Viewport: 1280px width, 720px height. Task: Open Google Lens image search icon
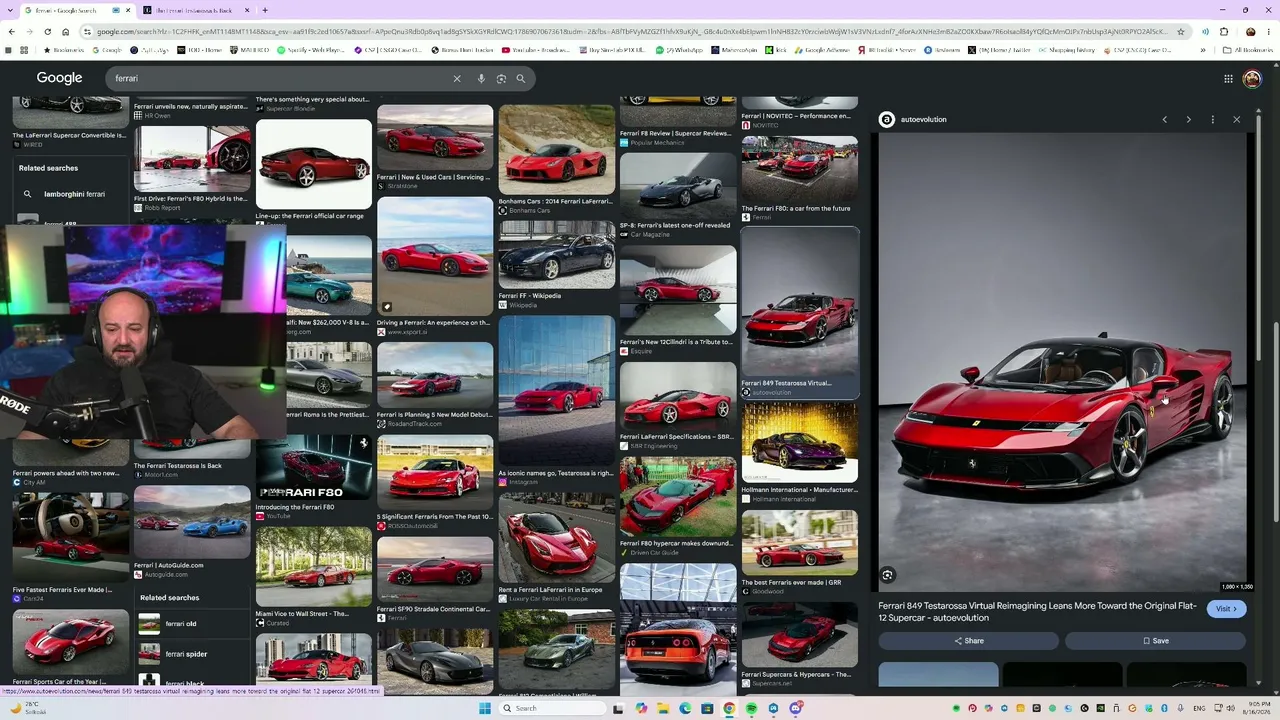[501, 78]
